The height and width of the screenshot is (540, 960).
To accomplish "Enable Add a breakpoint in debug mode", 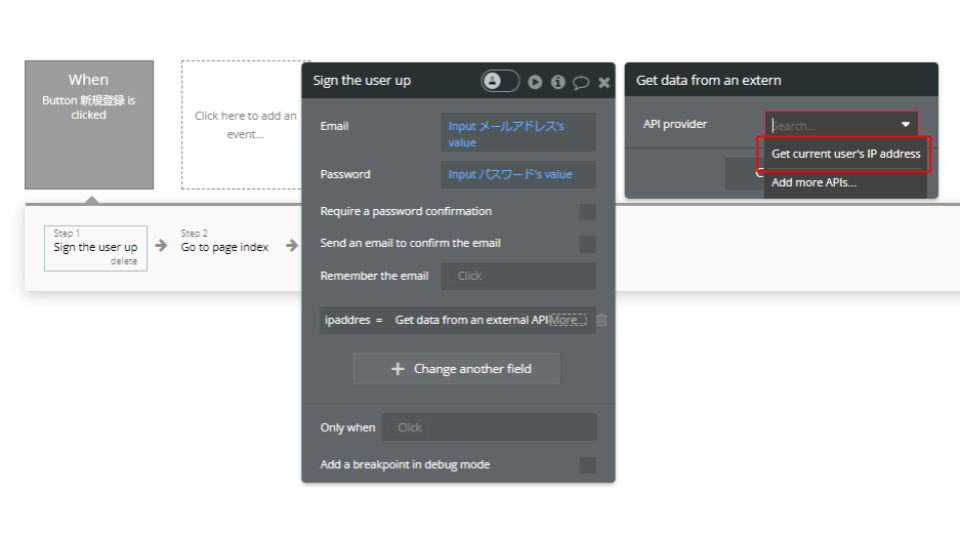I will pos(587,465).
